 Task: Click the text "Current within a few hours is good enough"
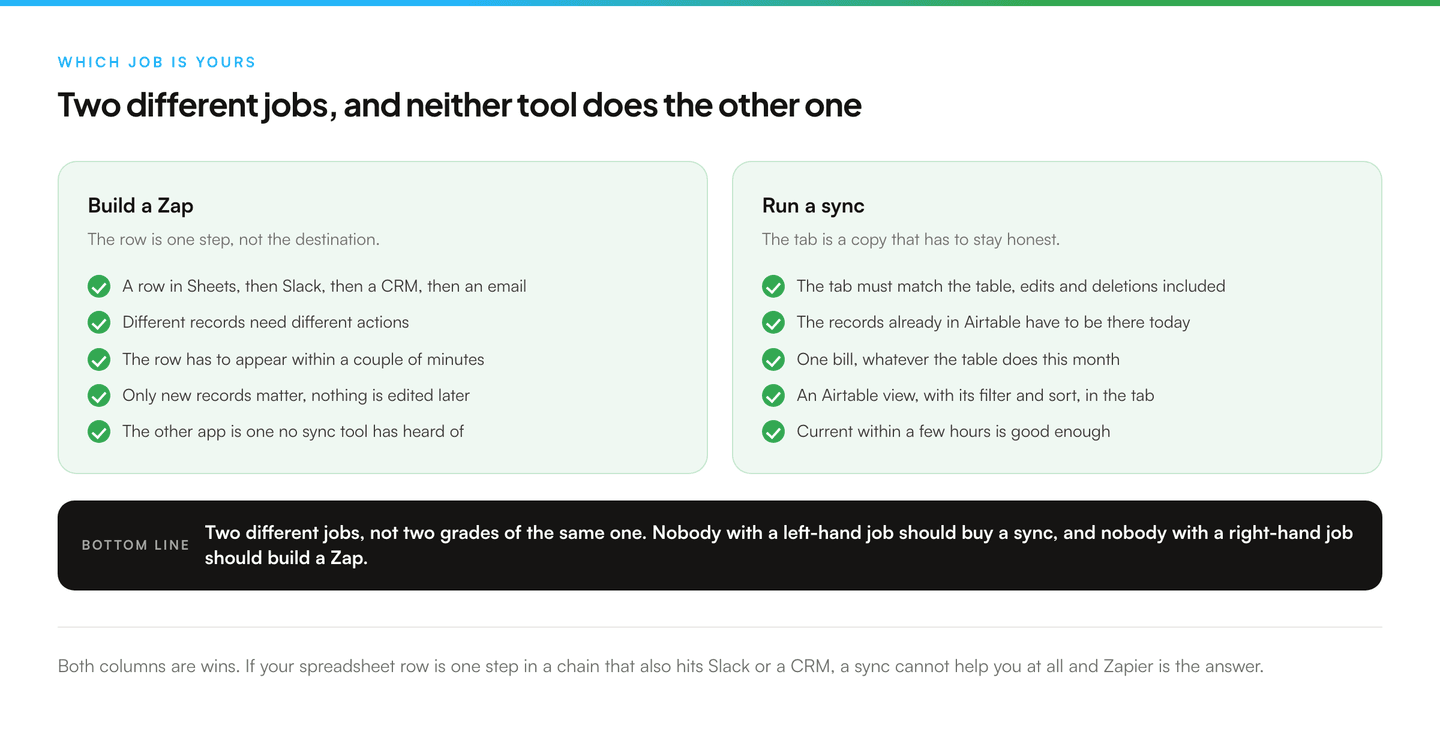click(954, 432)
